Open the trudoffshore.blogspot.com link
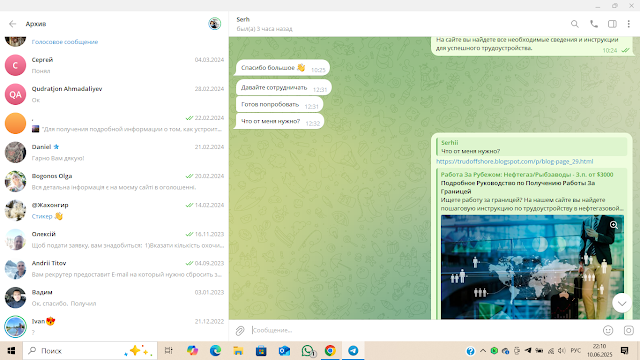Screen dimensions: 640x360 click(x=514, y=162)
